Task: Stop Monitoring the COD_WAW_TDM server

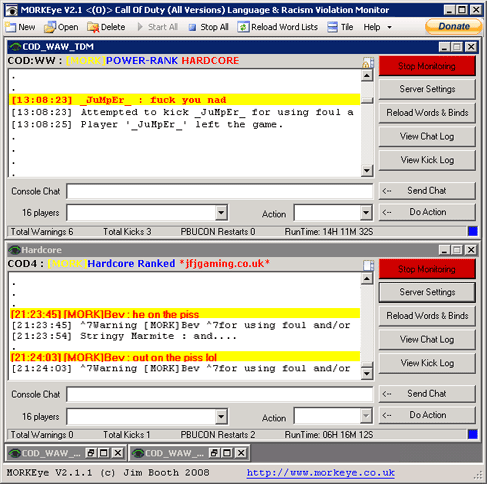Action: (x=427, y=66)
